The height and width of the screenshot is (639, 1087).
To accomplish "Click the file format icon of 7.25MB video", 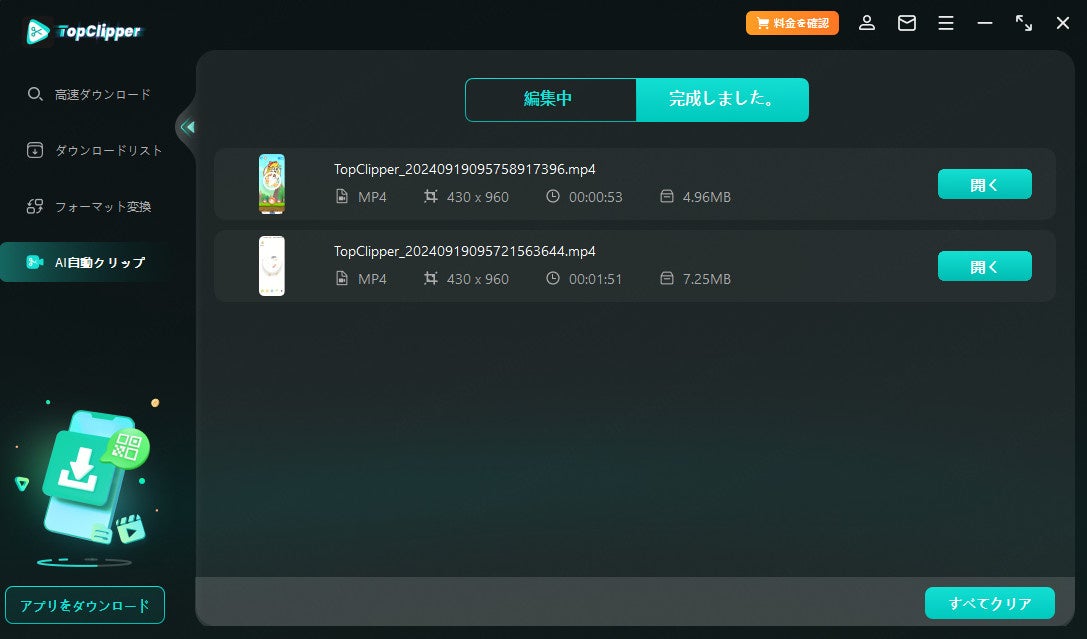I will pyautogui.click(x=342, y=278).
